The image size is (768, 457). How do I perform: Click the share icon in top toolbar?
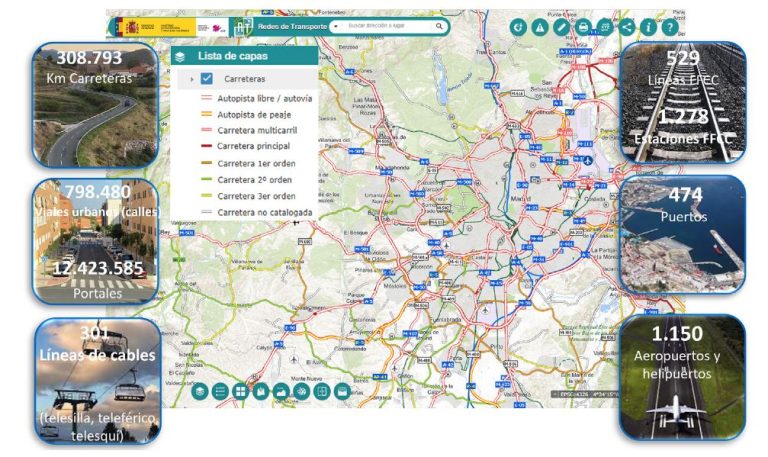pos(627,27)
